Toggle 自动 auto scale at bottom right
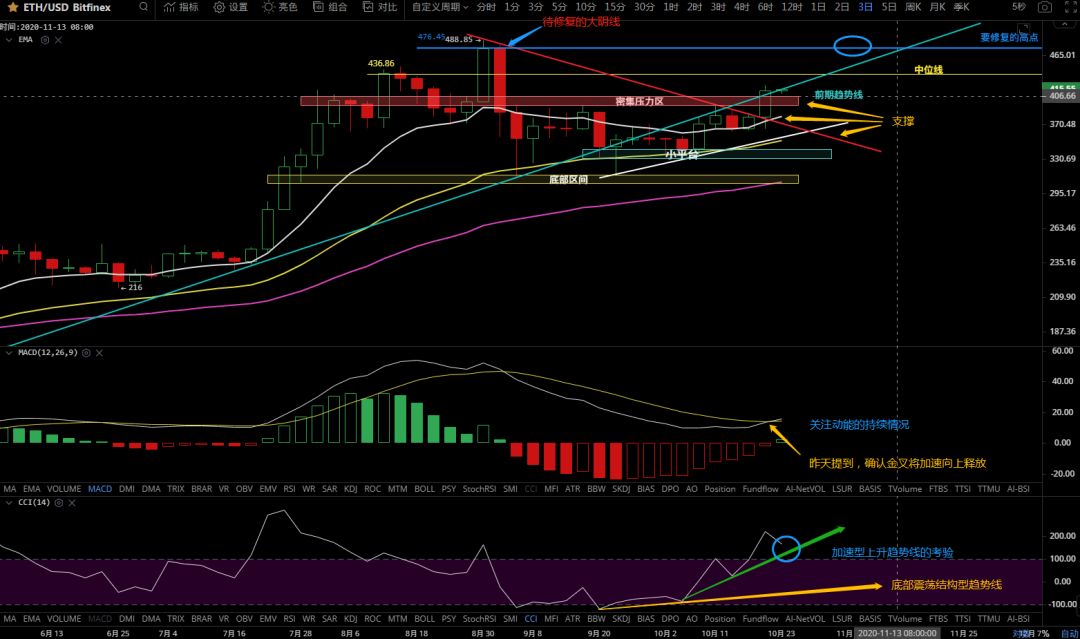 click(x=1068, y=633)
